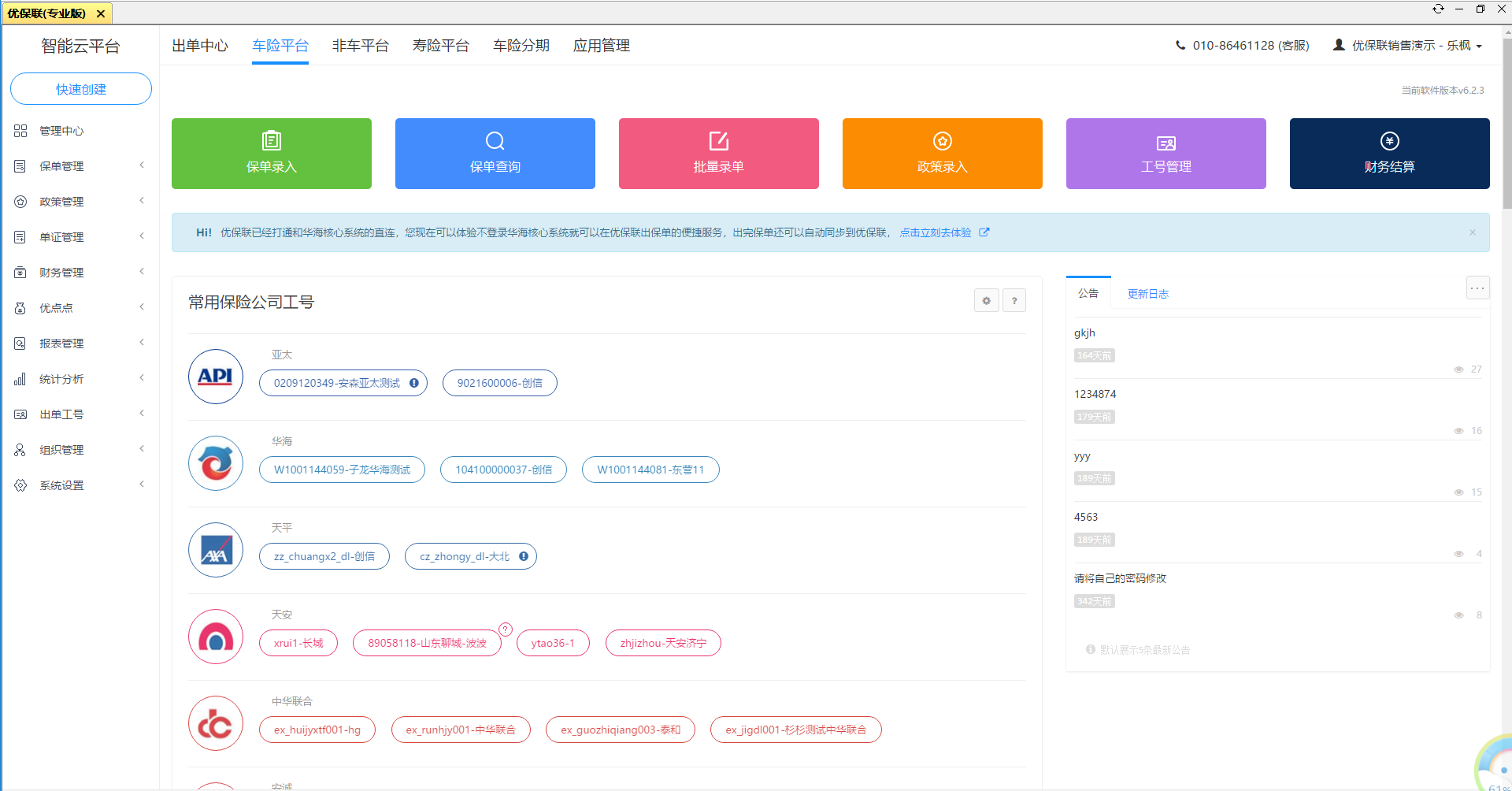Select work number zz_chuangx2_dl-创信
Viewport: 1512px width, 791px height.
coord(324,556)
